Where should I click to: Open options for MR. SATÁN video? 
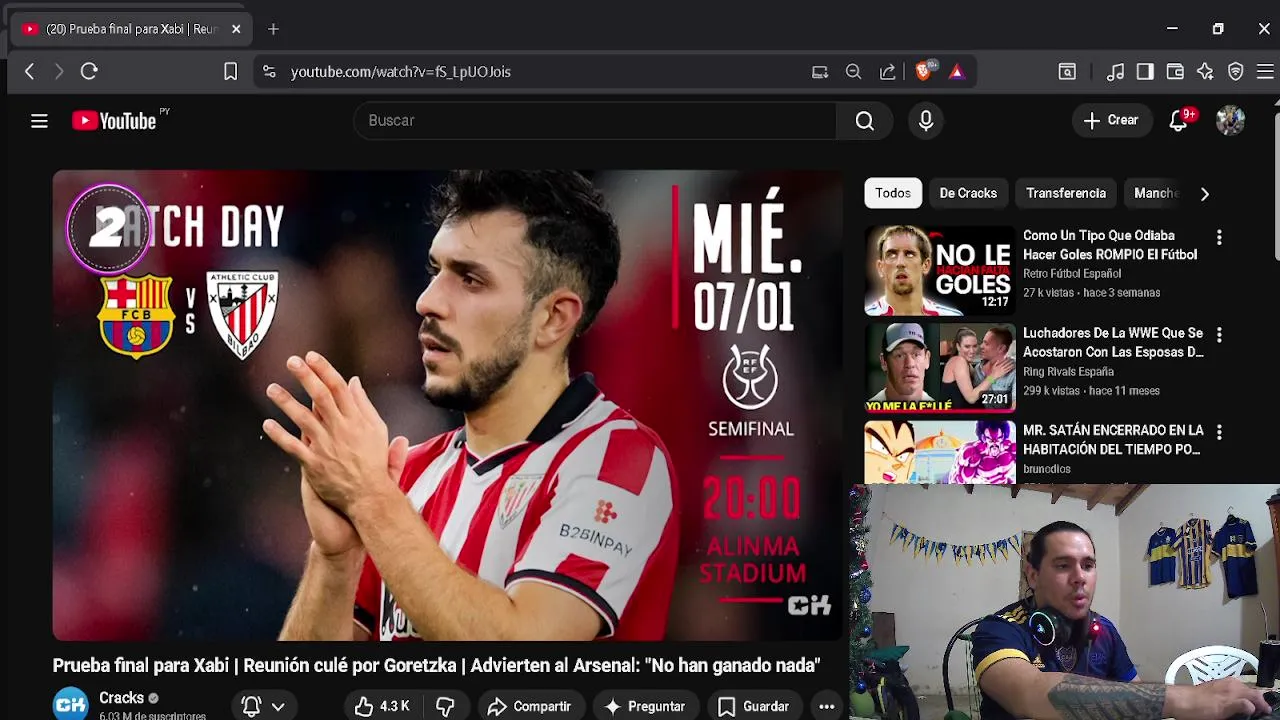coord(1219,432)
